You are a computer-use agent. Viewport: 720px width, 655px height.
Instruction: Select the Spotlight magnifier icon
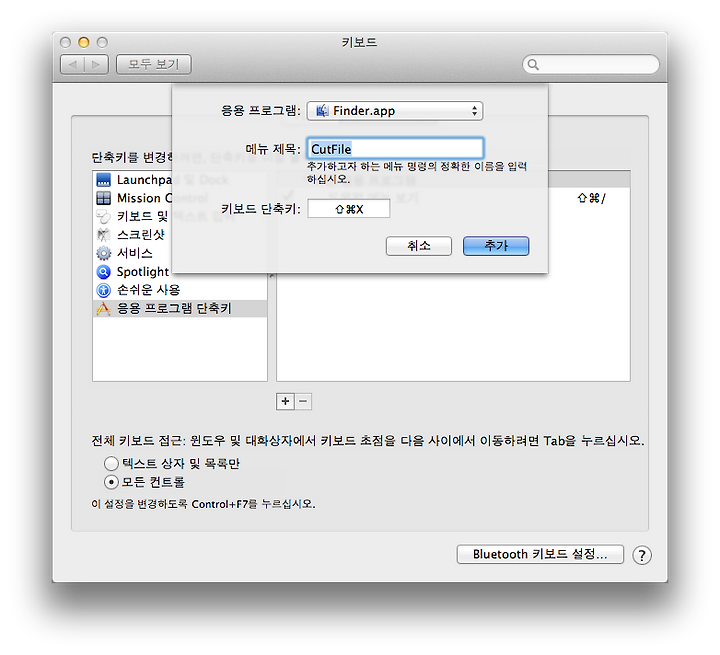tap(103, 271)
